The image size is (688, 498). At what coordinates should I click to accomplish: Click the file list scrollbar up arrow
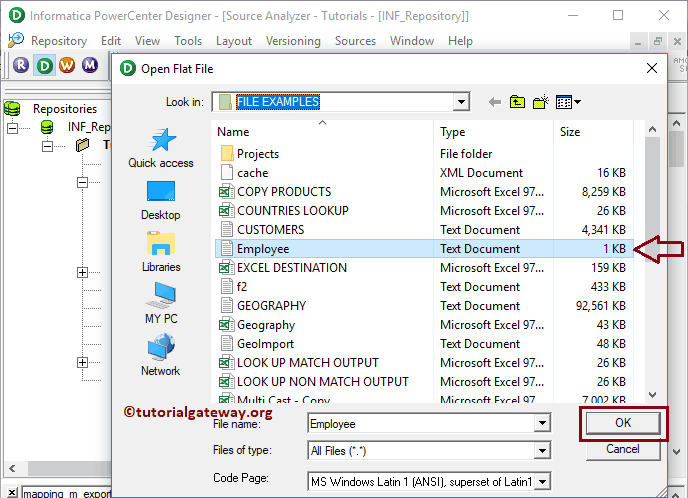pos(652,129)
